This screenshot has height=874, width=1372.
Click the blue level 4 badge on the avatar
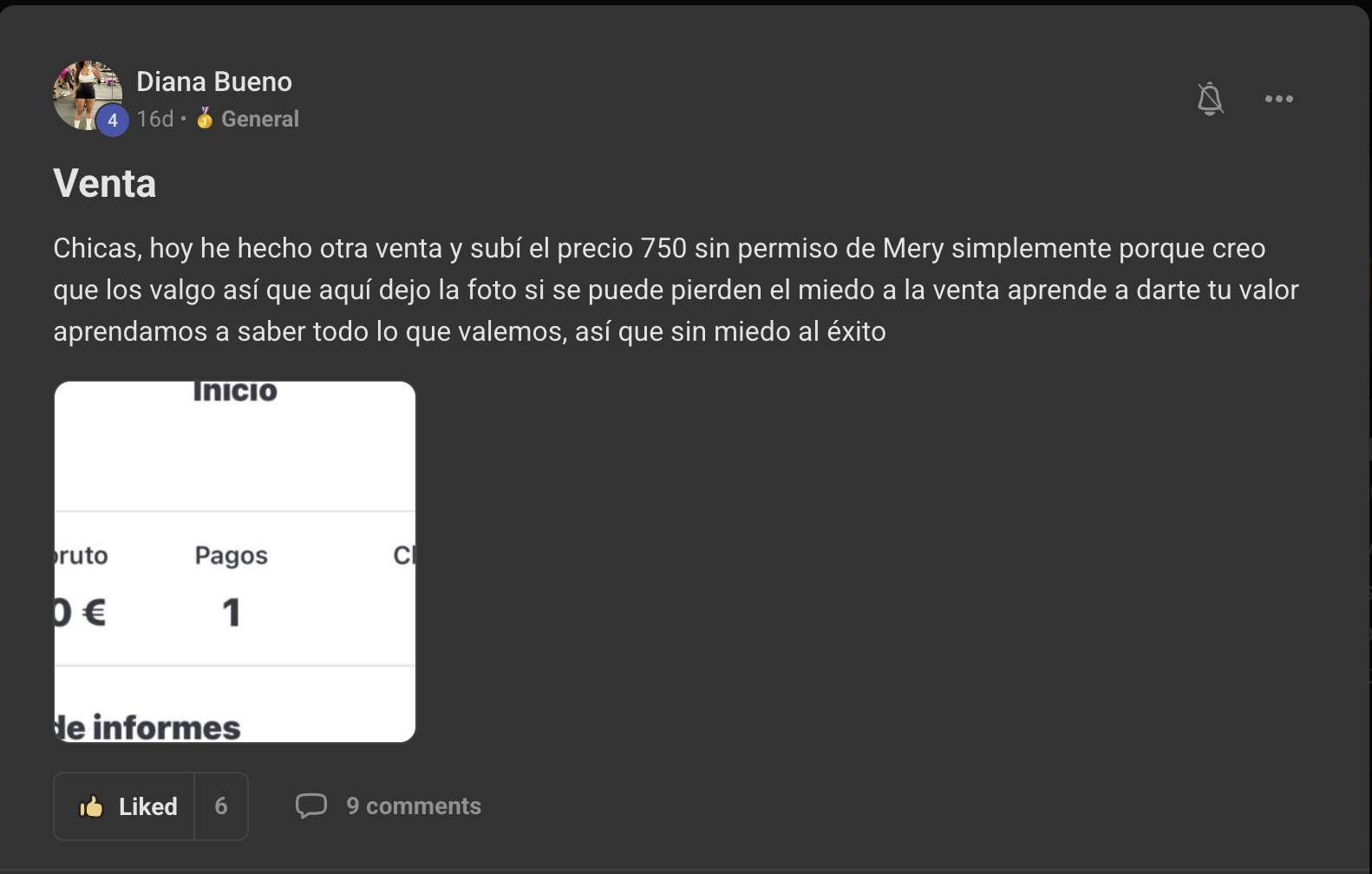pos(113,121)
